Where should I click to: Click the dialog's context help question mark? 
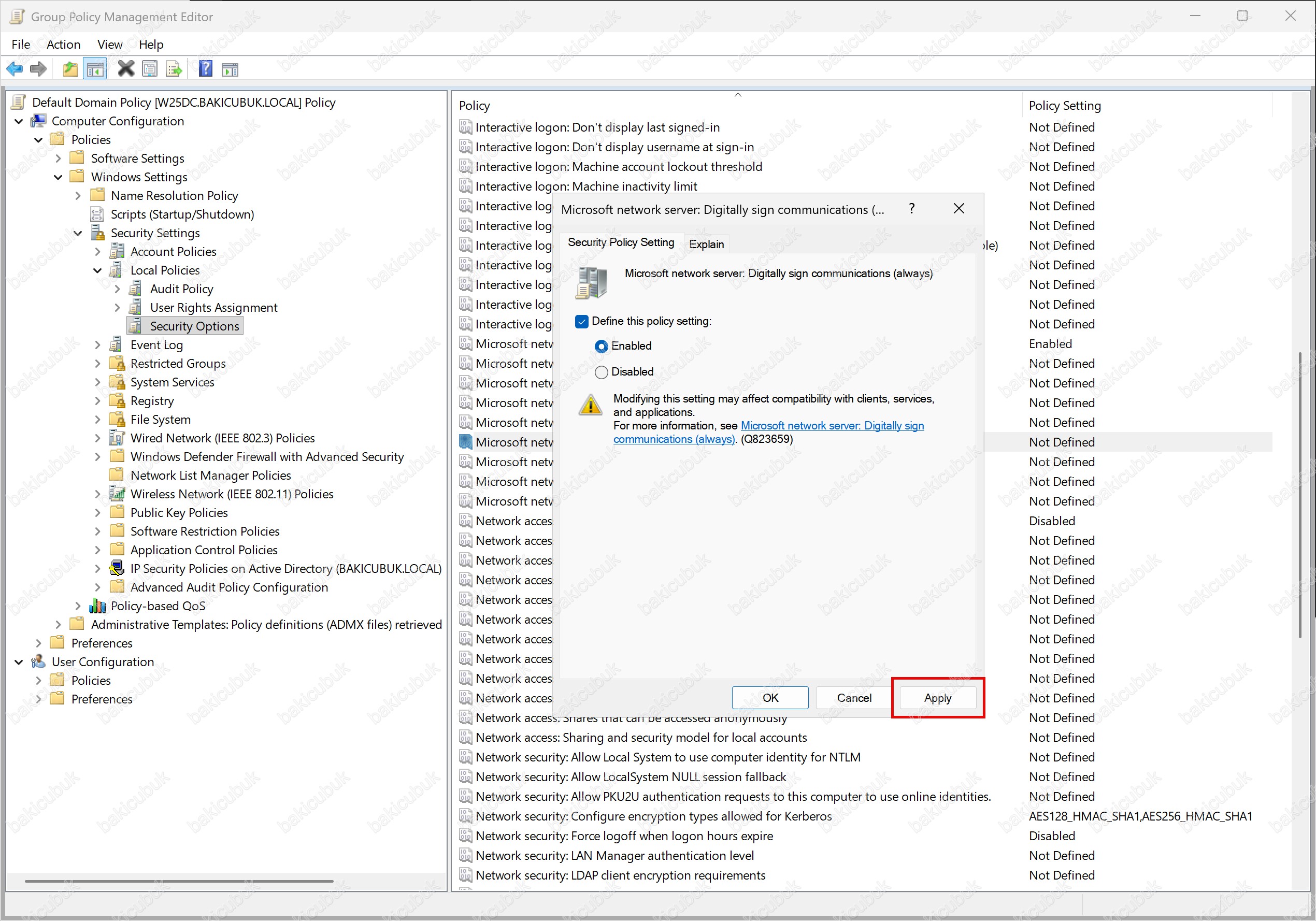(911, 209)
